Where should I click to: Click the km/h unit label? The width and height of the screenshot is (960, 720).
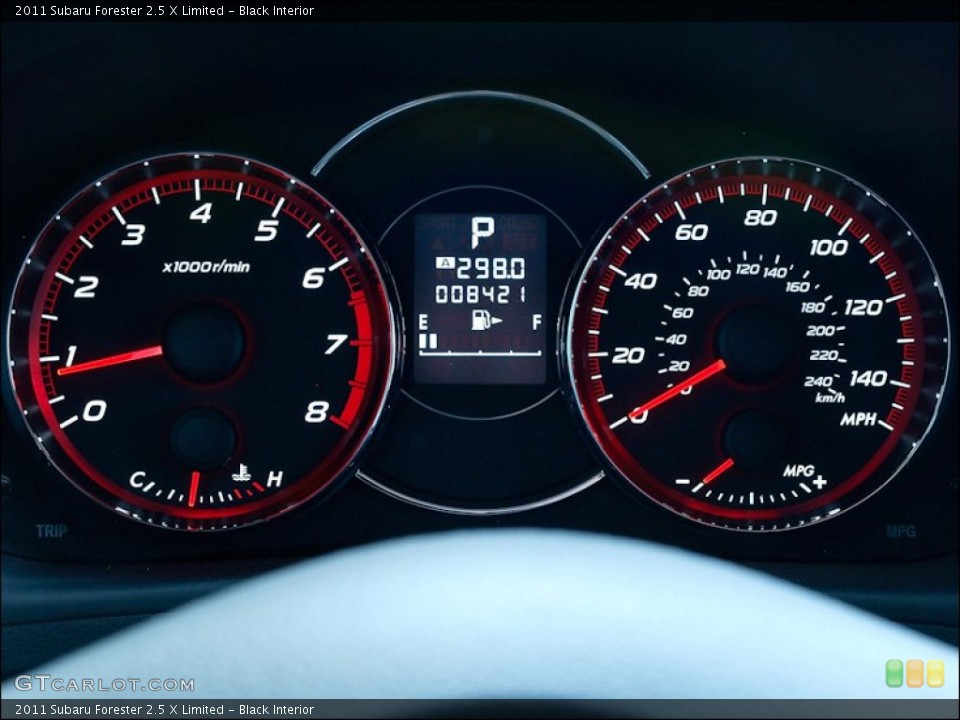830,398
